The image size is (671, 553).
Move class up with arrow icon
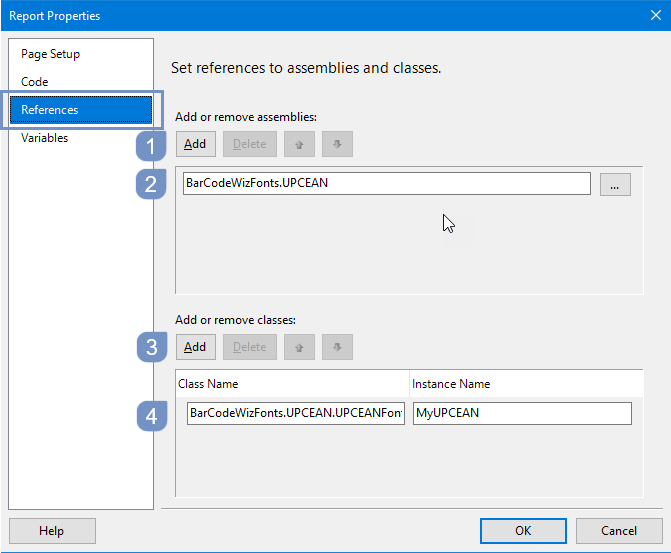click(x=299, y=347)
